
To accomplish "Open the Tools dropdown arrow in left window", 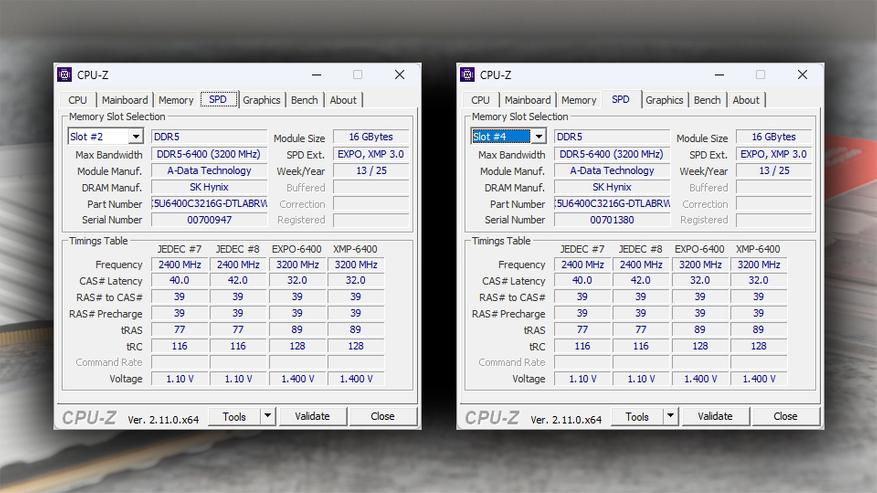I will pyautogui.click(x=268, y=416).
